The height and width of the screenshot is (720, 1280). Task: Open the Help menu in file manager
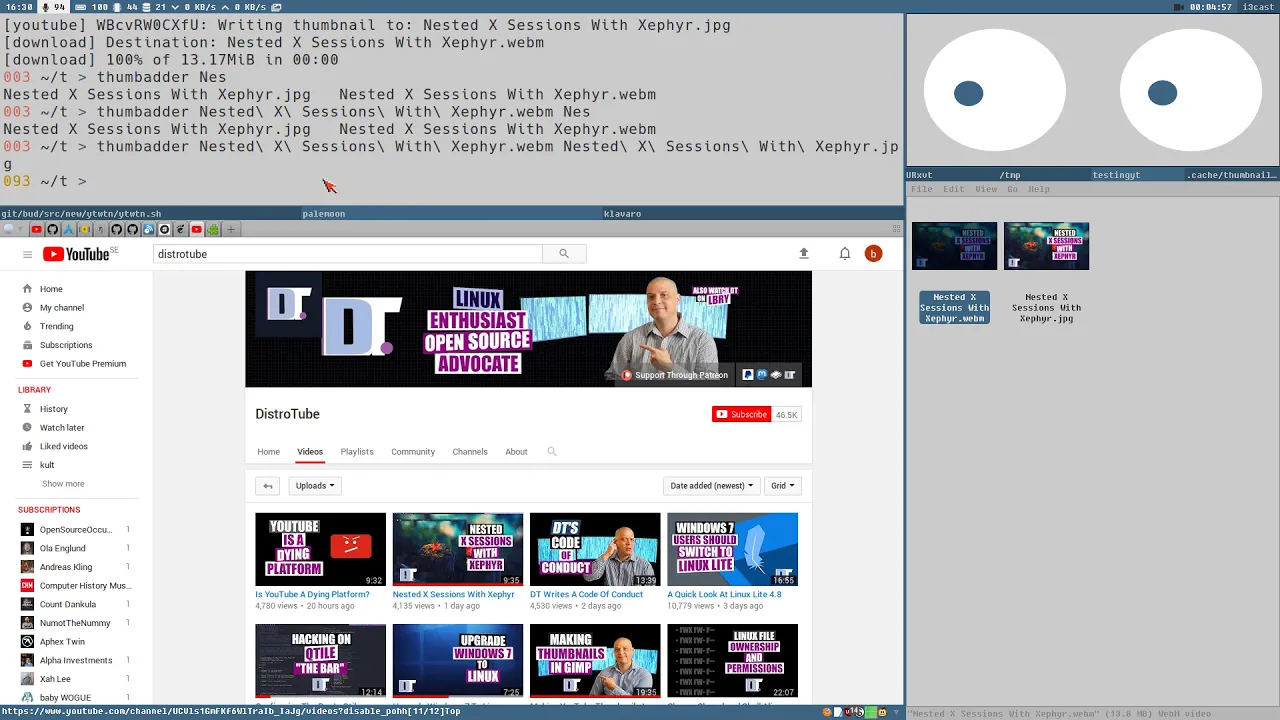(1039, 189)
